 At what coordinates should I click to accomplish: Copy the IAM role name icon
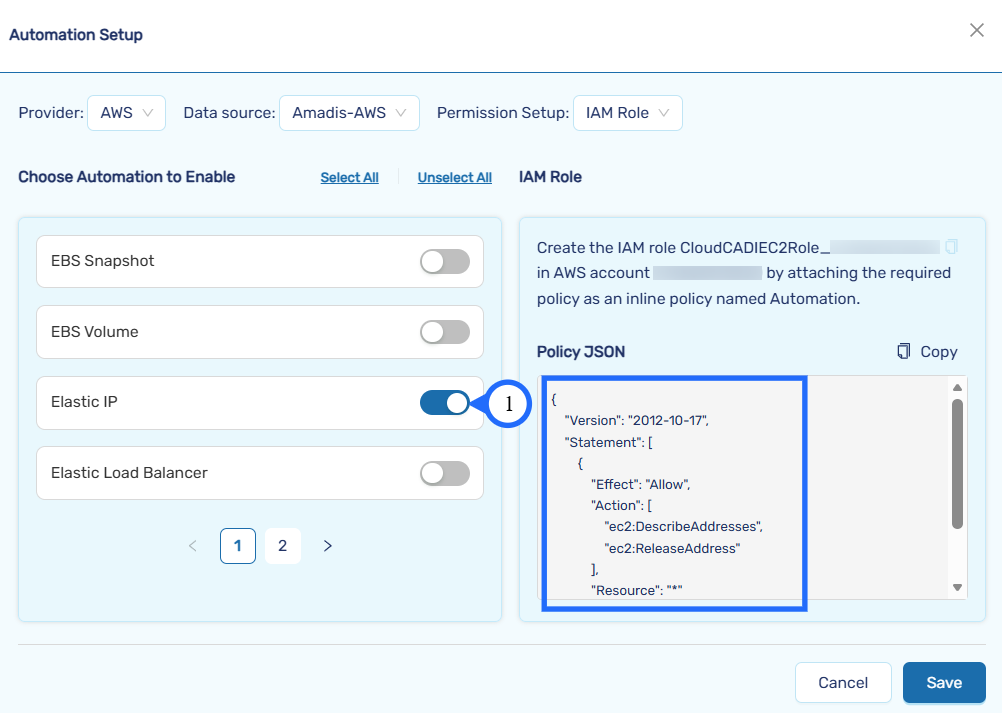click(951, 246)
